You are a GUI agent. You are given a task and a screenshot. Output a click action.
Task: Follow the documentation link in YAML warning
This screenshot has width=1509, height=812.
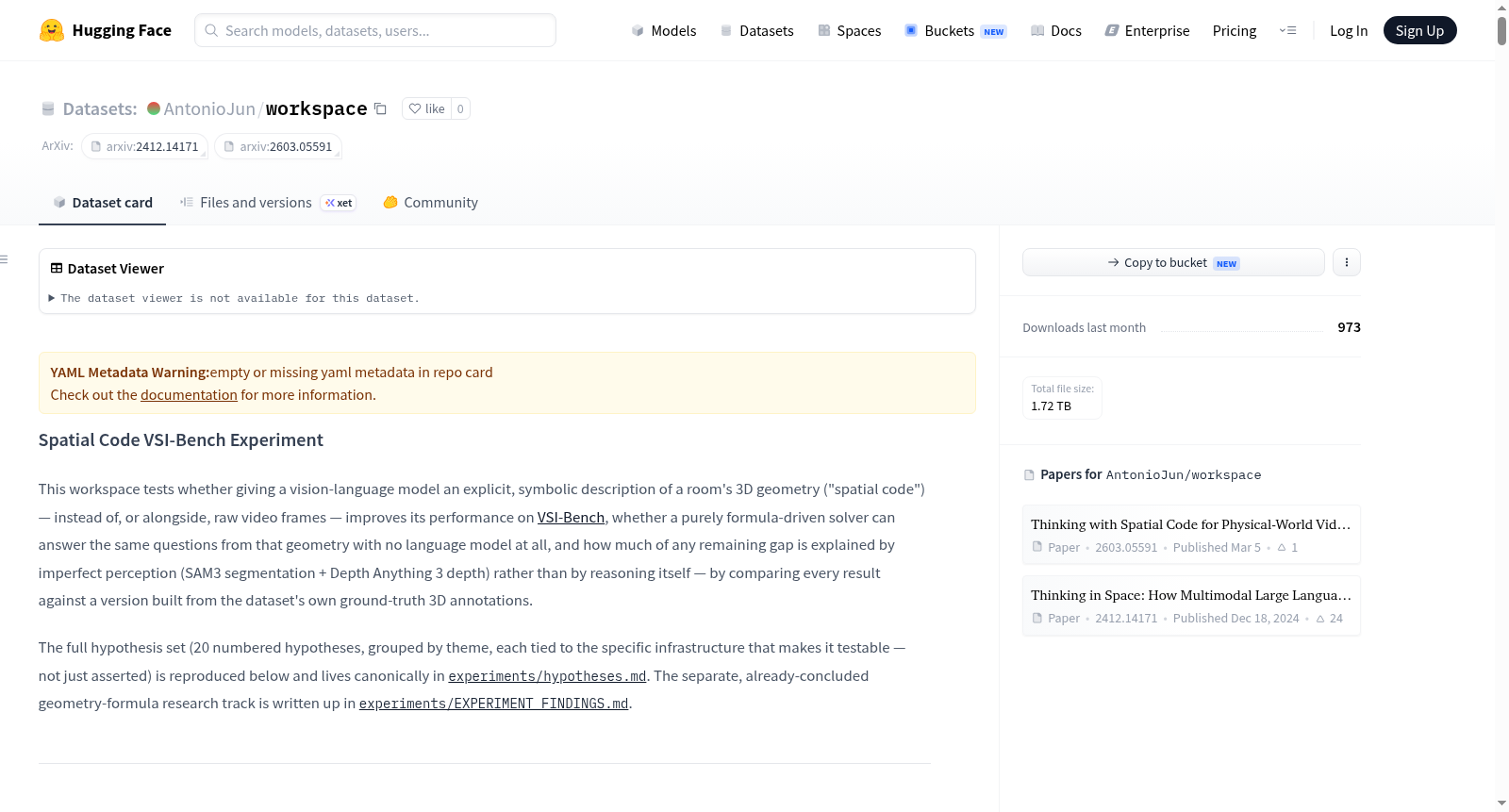(189, 395)
